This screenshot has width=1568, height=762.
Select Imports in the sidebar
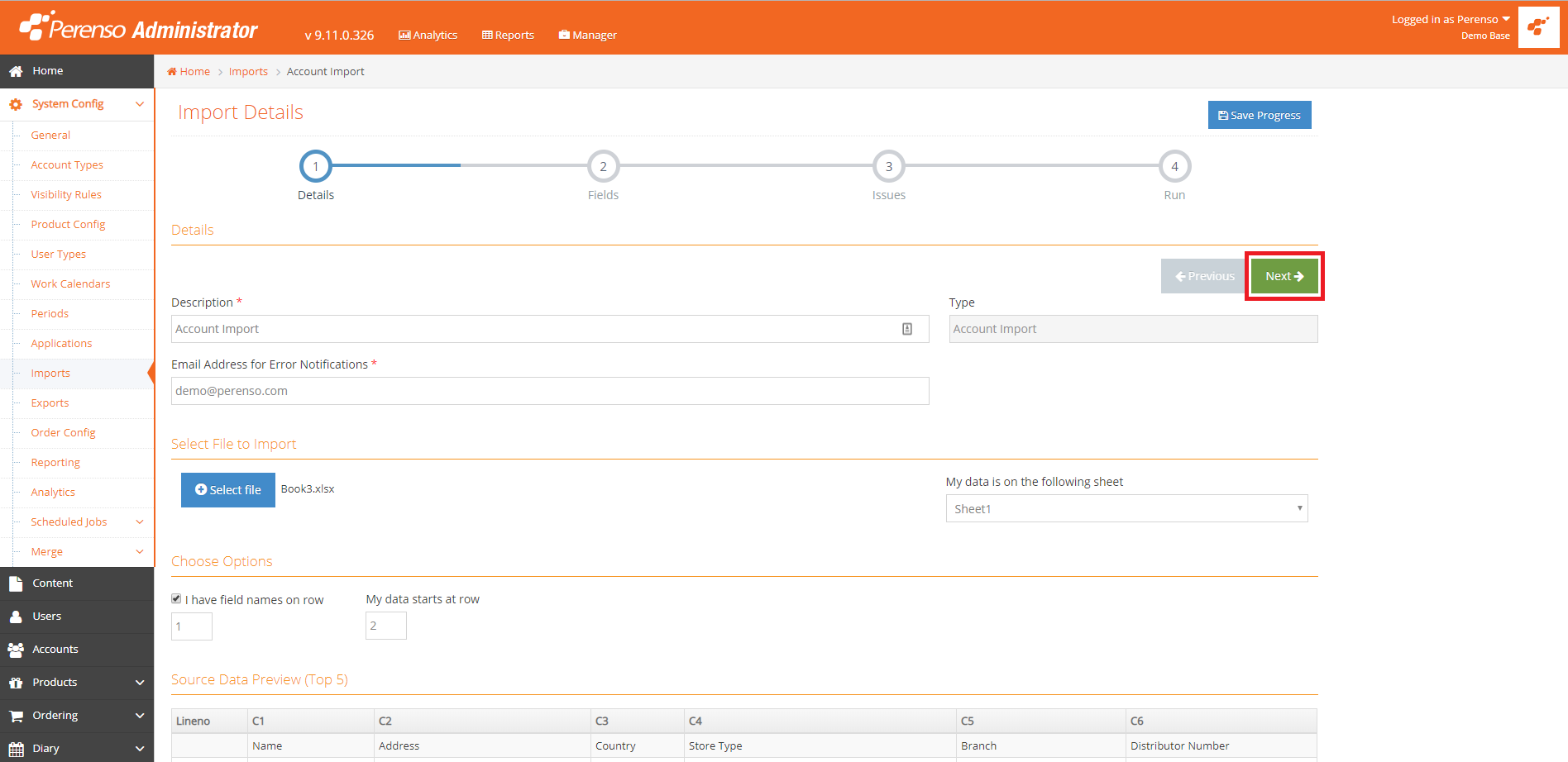click(x=50, y=374)
